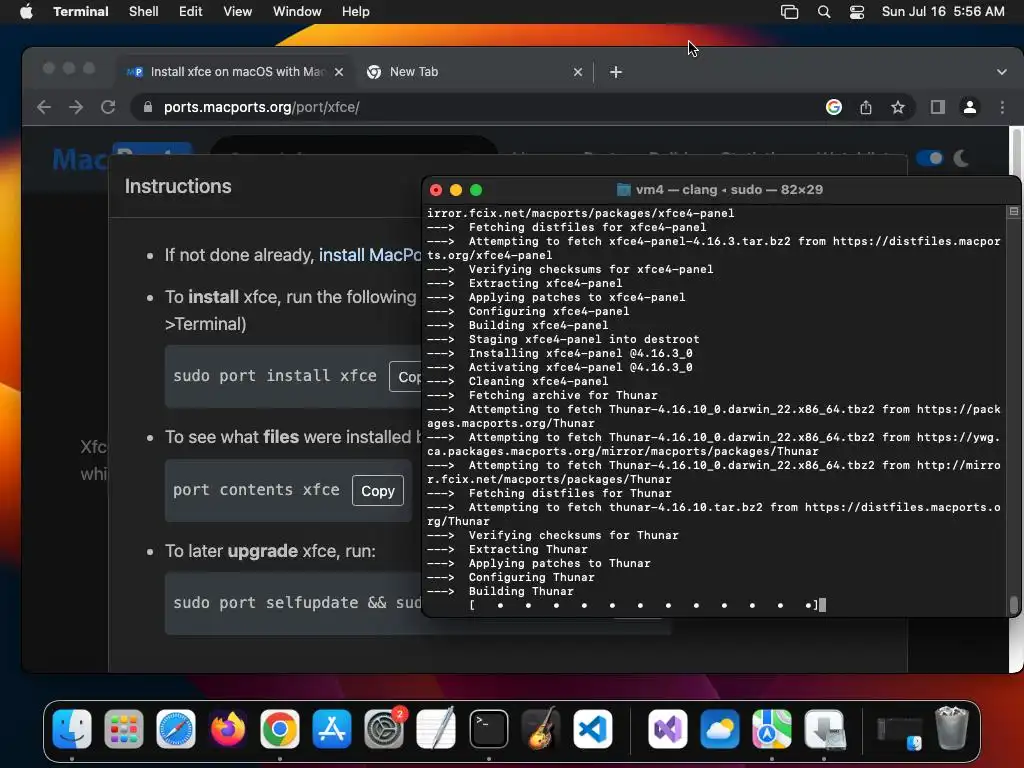
Task: Open Maps from the Dock
Action: tap(771, 729)
